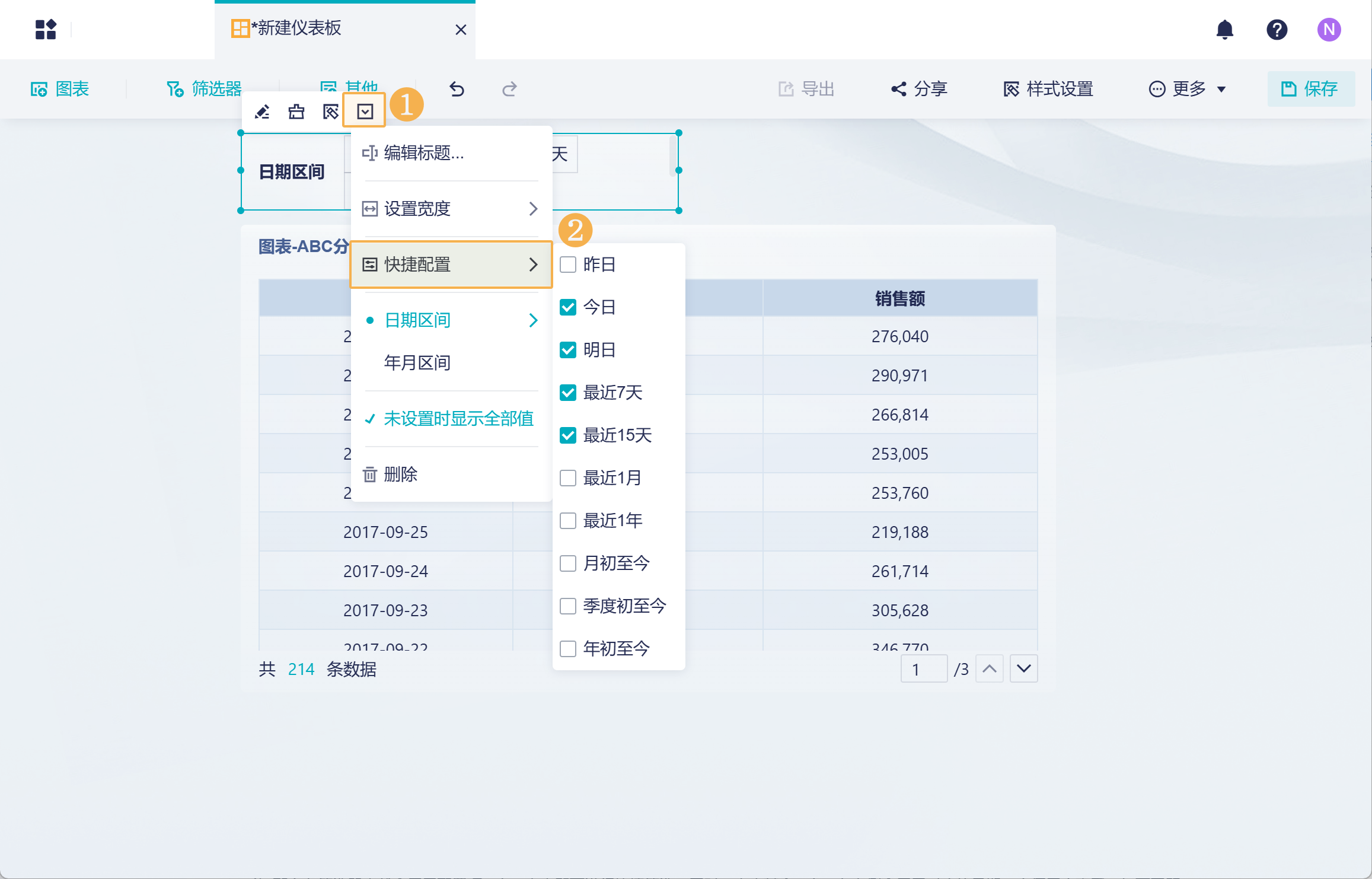Screen dimensions: 1372x879
Task: Check the 昨日 checkbox
Action: tap(568, 265)
